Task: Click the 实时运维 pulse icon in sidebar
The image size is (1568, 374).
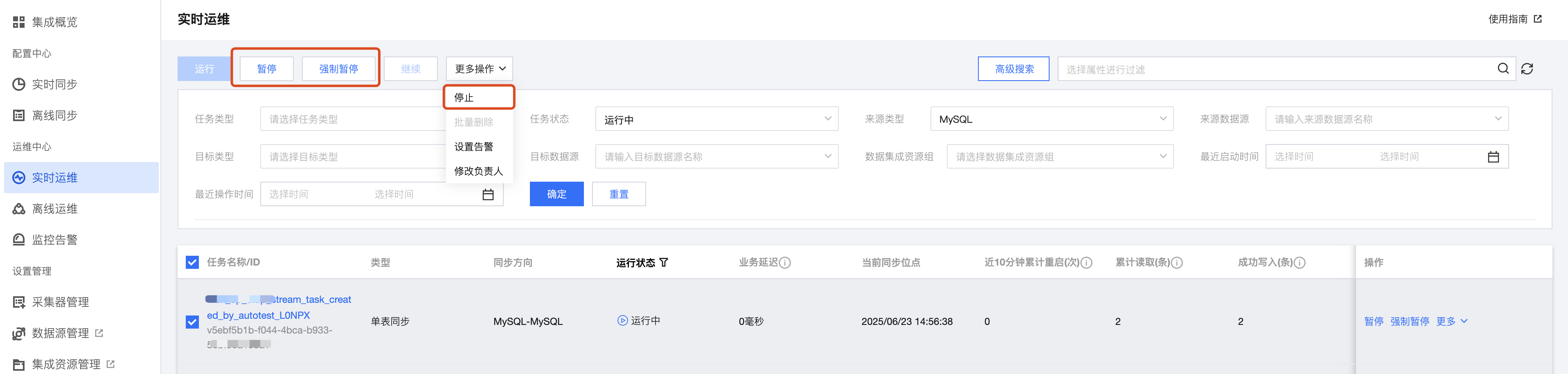Action: tap(19, 178)
